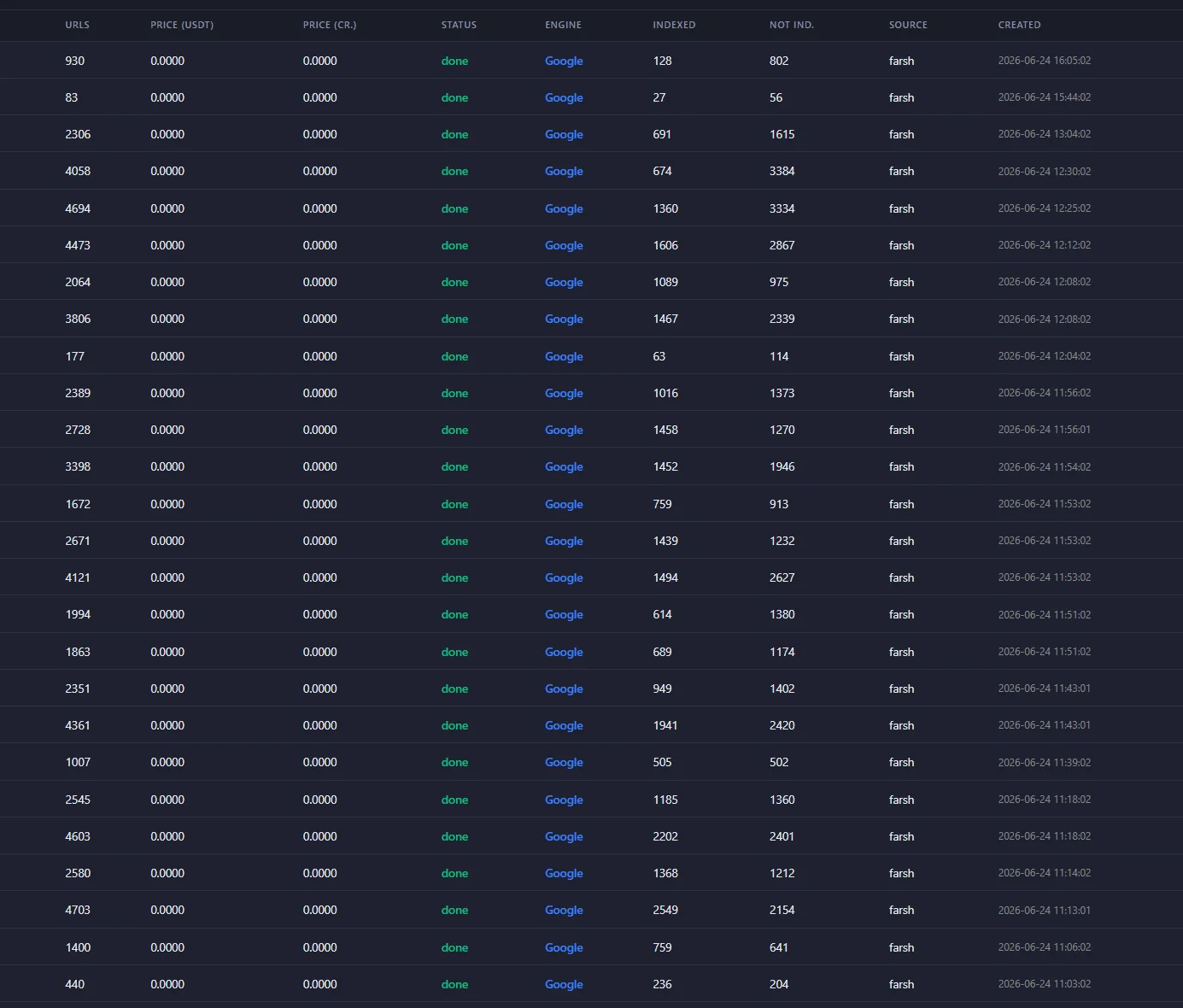Click indexed count 1606

coord(665,245)
